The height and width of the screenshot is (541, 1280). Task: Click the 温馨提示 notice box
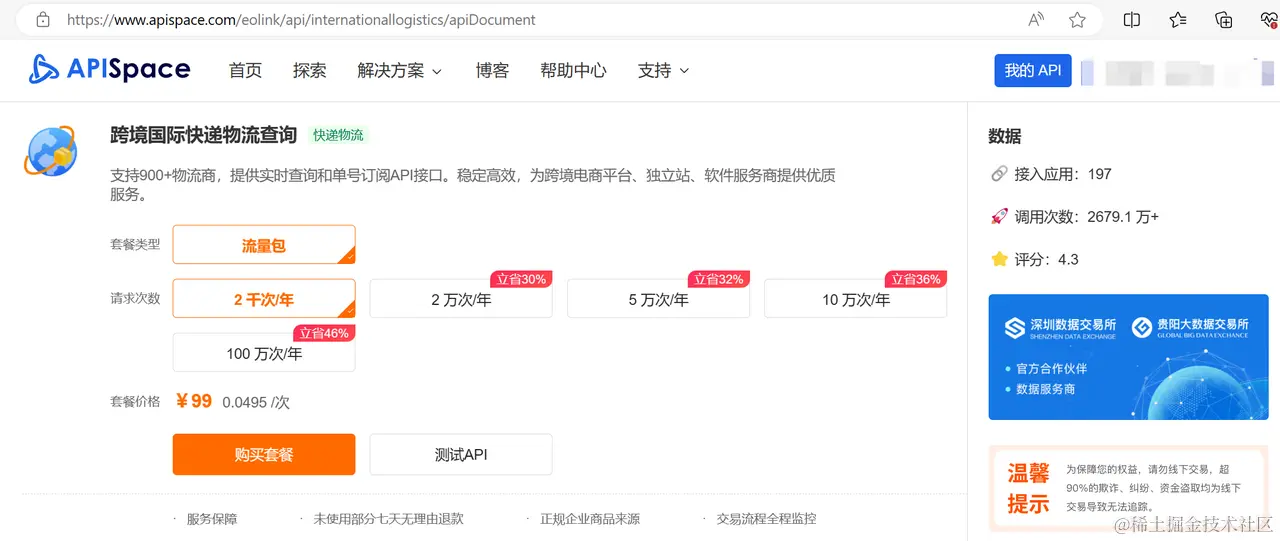coord(1128,489)
